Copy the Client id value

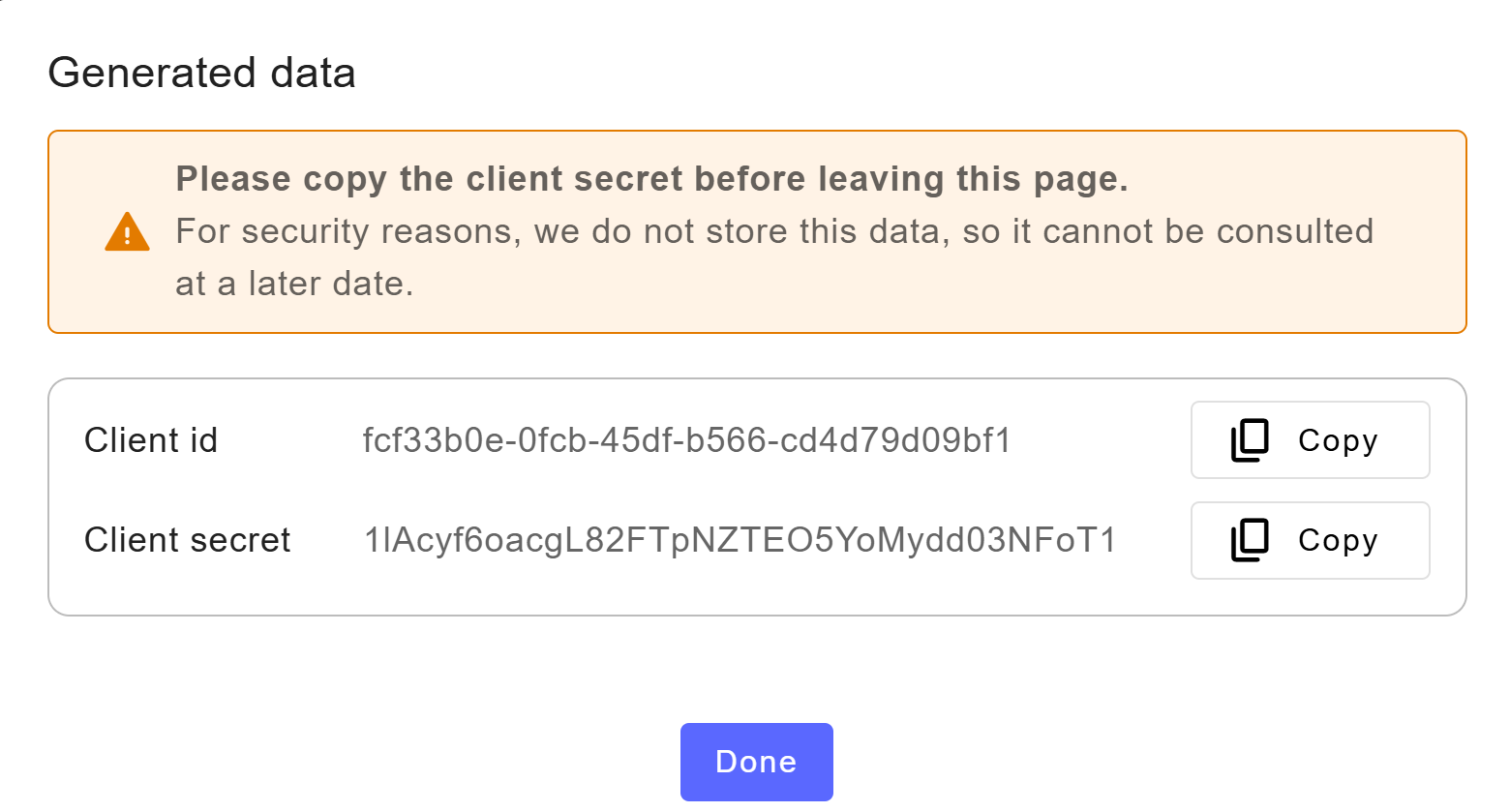pyautogui.click(x=1310, y=440)
